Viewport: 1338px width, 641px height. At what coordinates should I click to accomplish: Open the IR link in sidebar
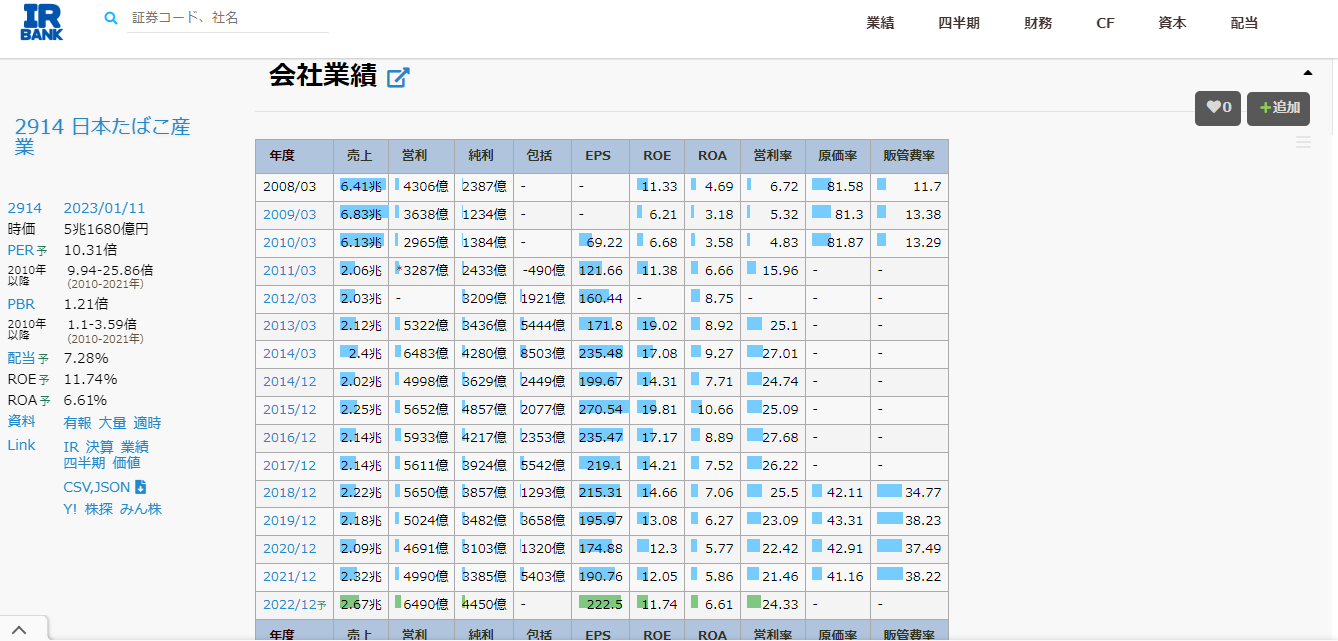point(71,447)
